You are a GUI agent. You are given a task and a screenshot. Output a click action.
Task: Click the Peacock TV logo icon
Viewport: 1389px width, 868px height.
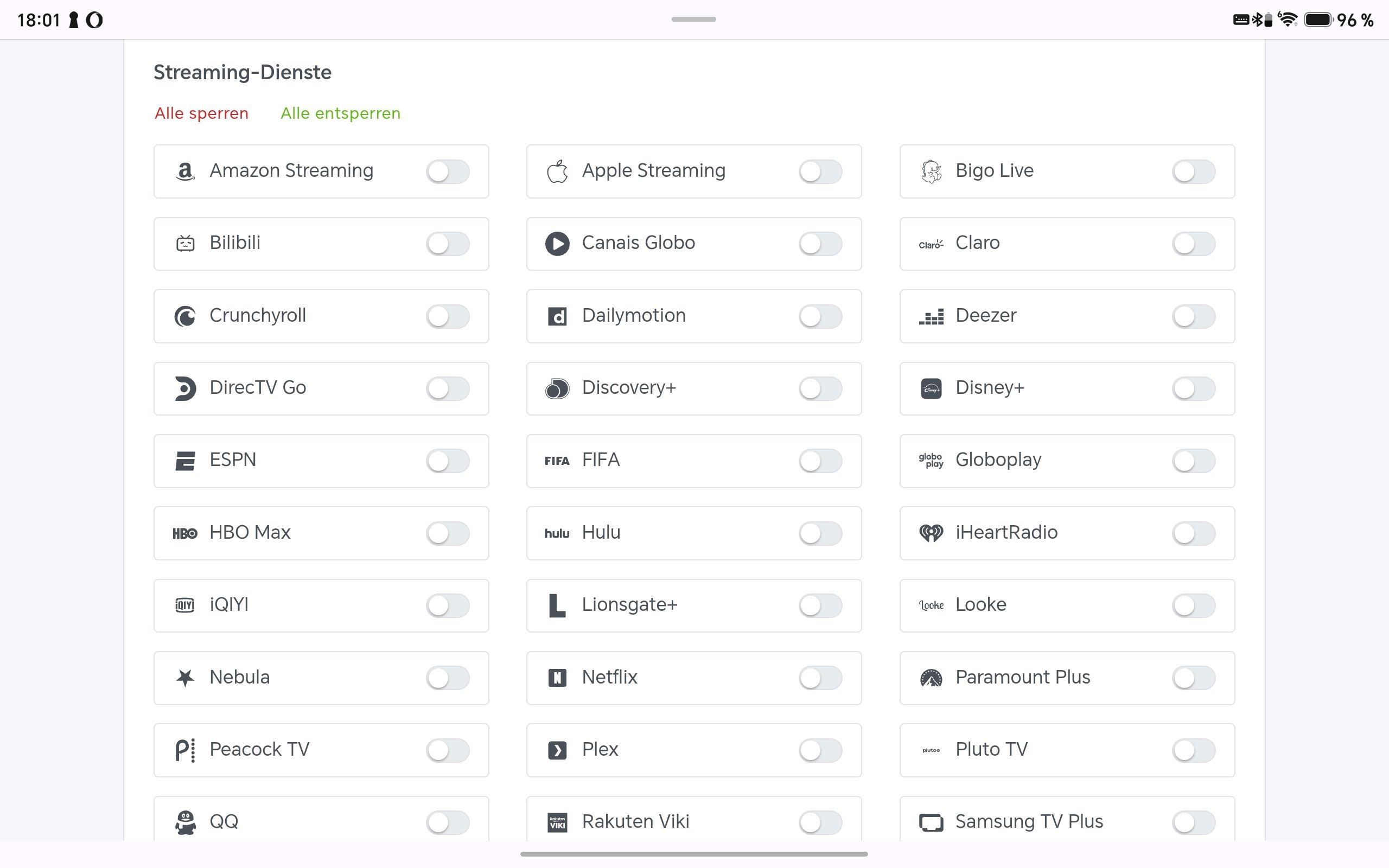(x=185, y=750)
